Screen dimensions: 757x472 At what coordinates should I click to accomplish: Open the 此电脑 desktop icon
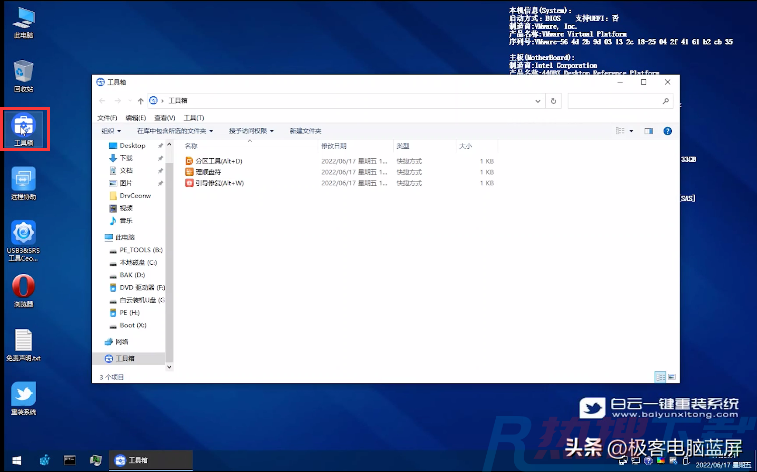coord(23,22)
